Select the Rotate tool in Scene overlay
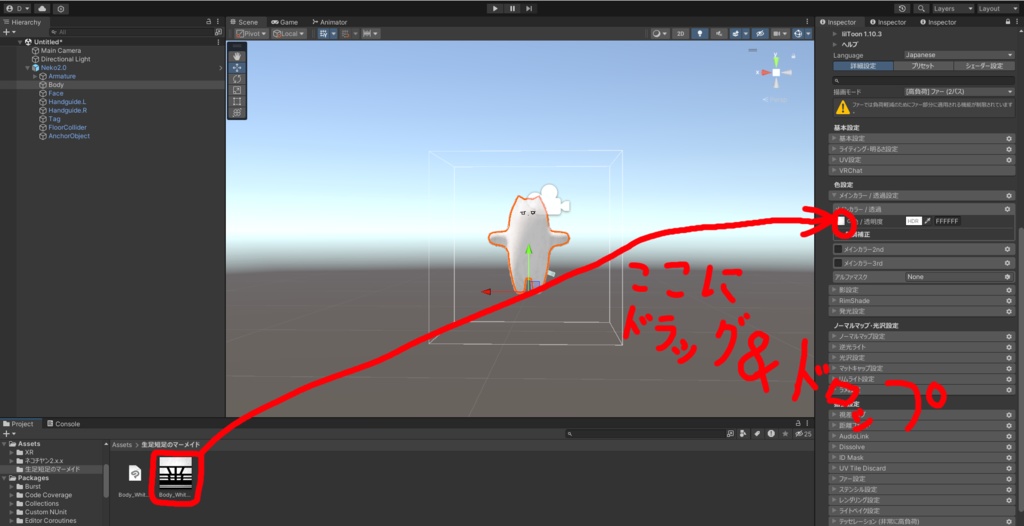This screenshot has width=1024, height=526. [236, 79]
